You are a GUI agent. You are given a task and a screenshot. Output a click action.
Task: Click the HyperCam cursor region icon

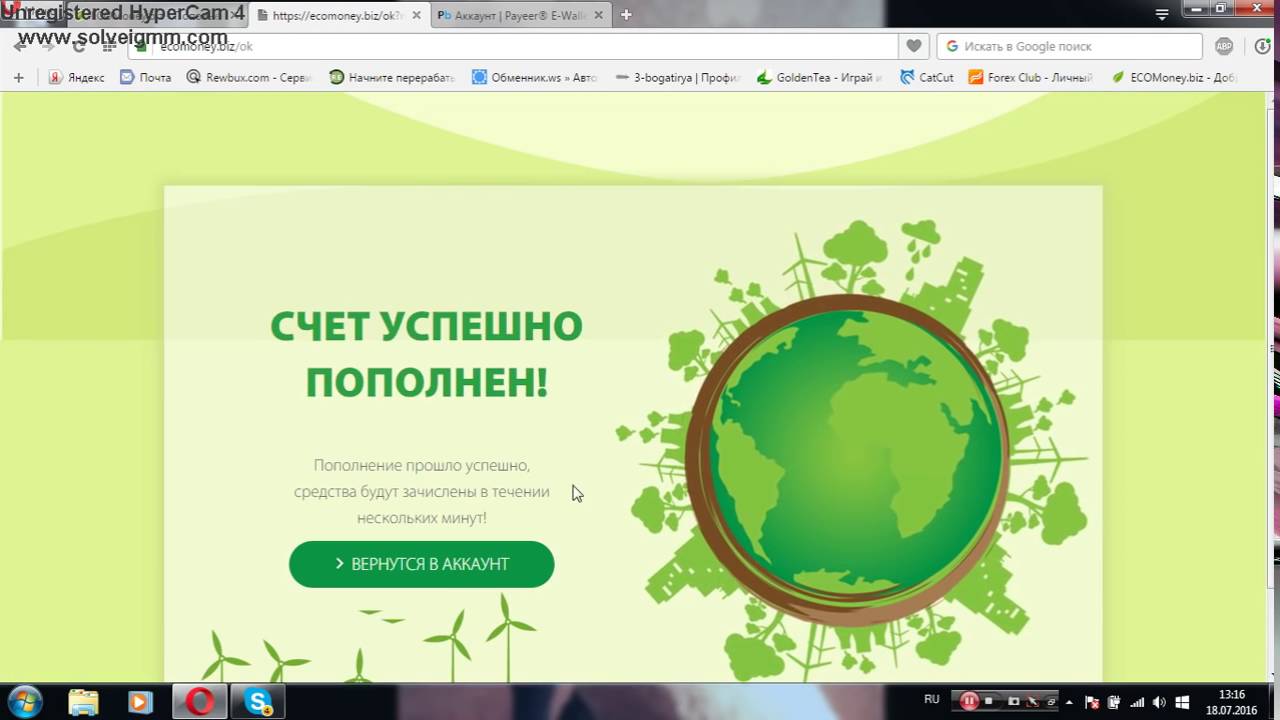[x=1033, y=701]
